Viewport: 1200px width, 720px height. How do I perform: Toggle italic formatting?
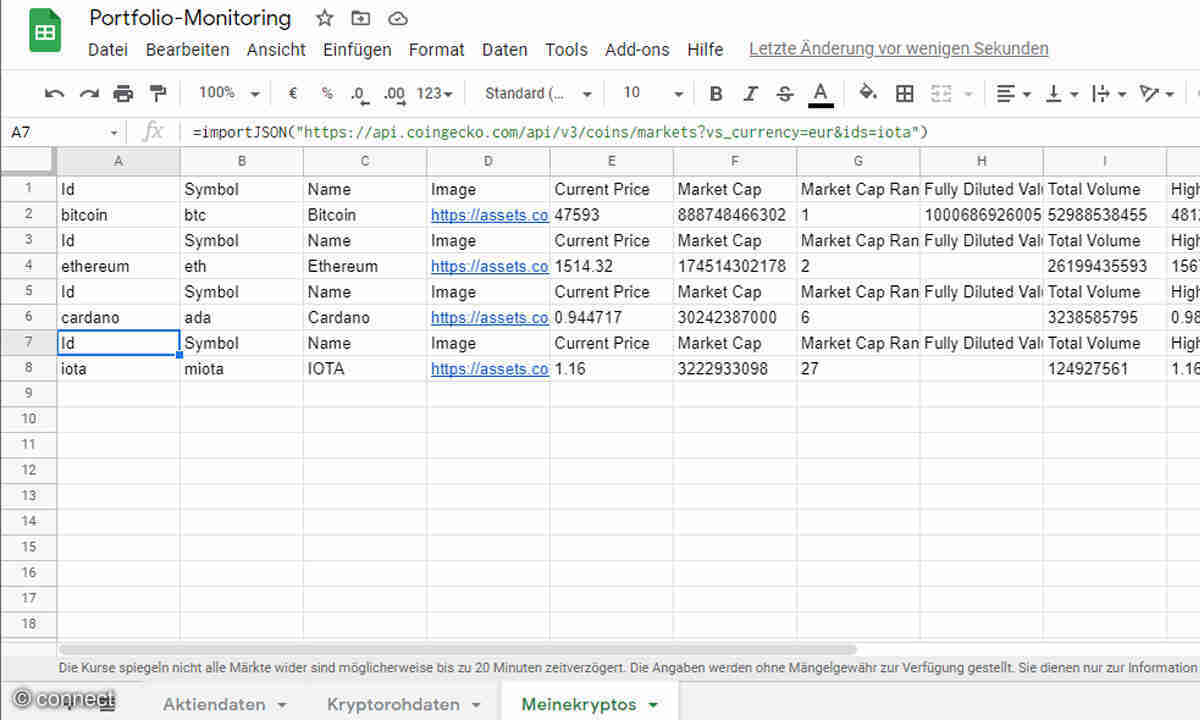750,94
